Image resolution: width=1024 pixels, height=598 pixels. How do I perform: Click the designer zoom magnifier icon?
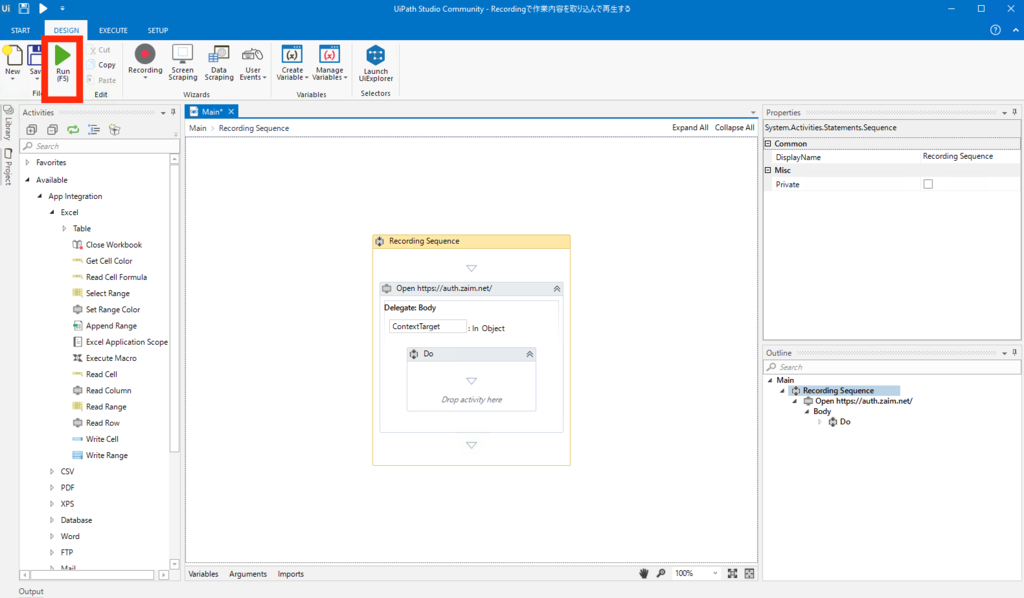(661, 573)
